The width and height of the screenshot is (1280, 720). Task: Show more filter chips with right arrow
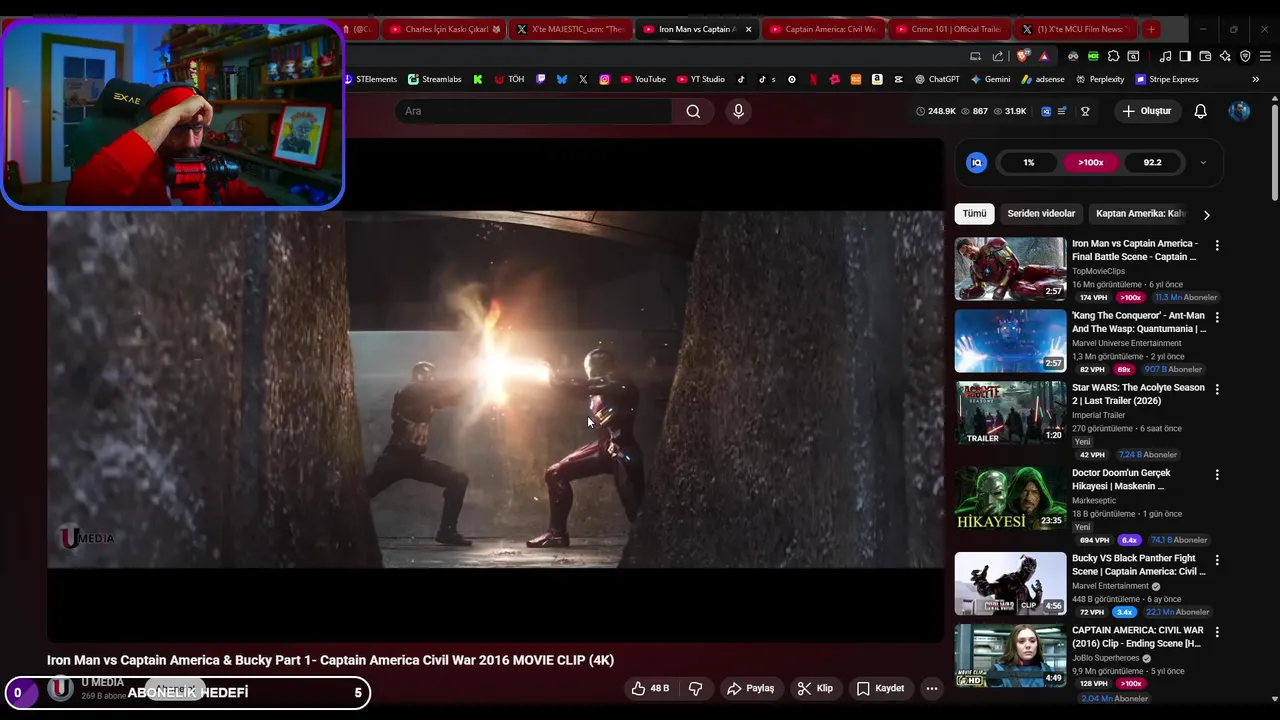pos(1206,214)
